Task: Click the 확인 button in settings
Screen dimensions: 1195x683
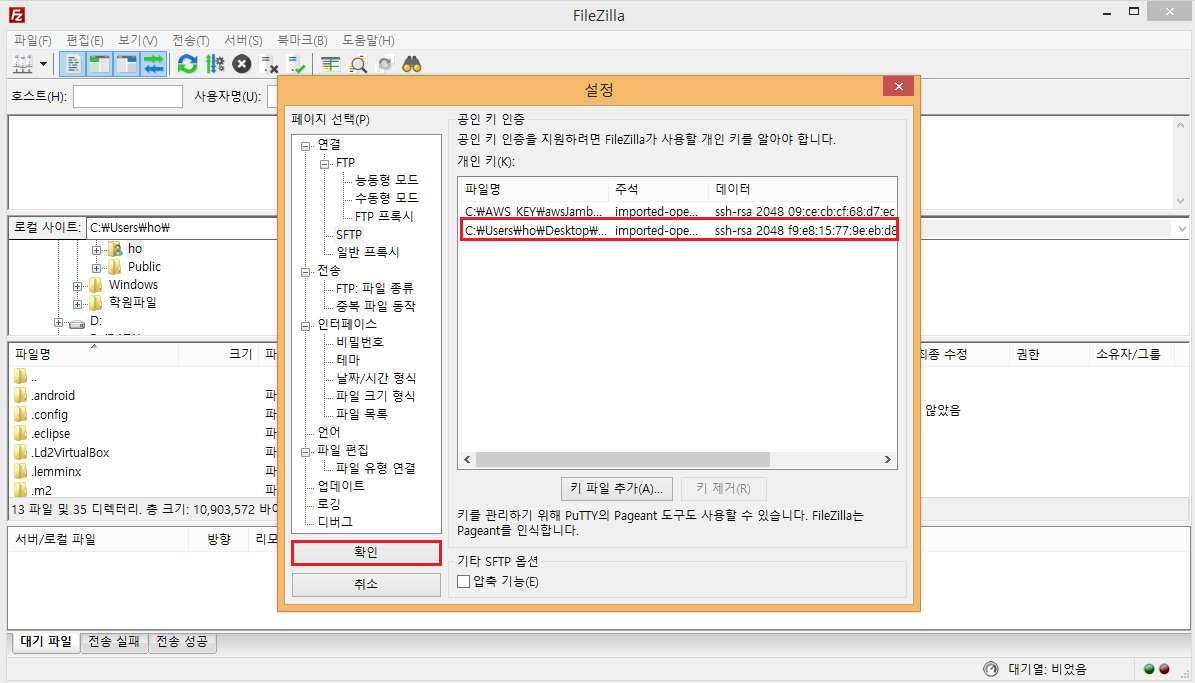Action: (x=366, y=553)
